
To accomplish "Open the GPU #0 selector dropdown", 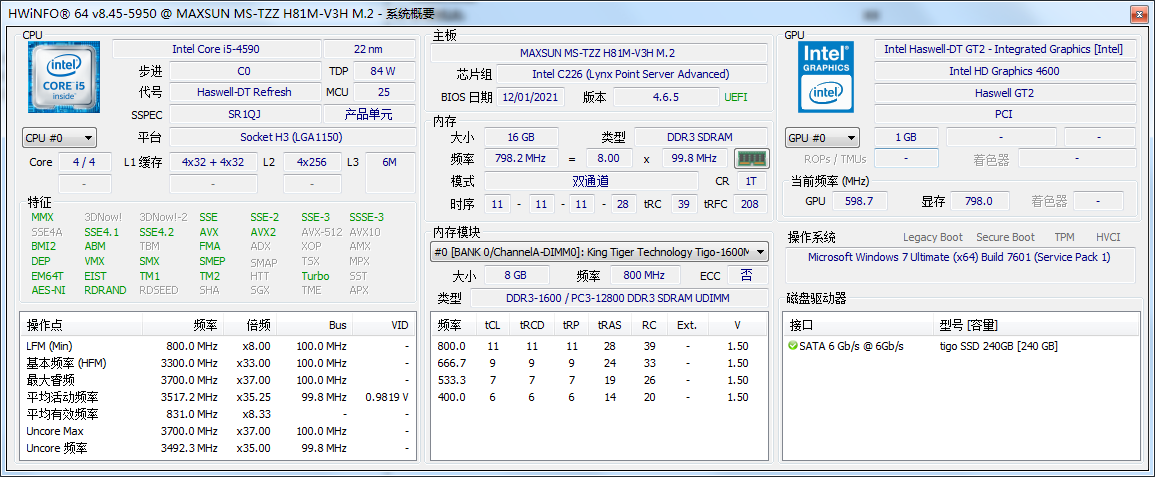I will coord(823,138).
